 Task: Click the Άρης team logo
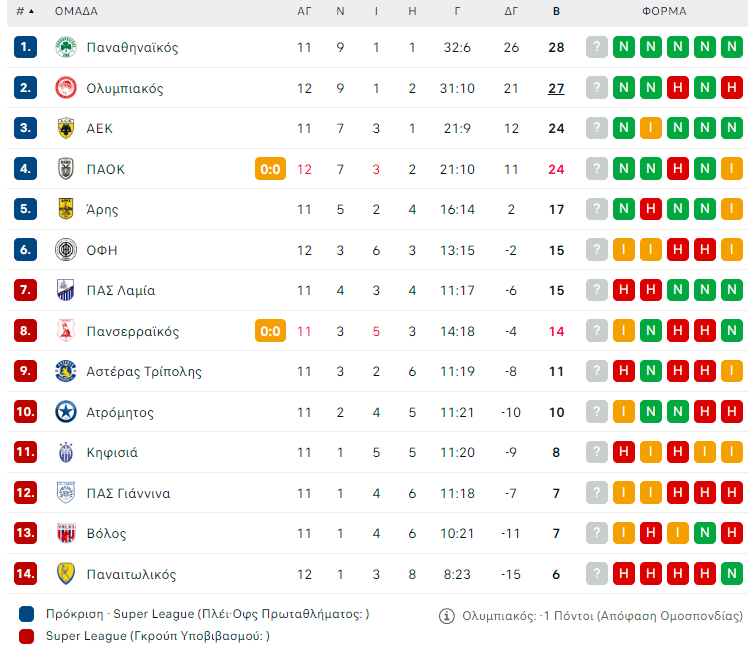(x=66, y=209)
